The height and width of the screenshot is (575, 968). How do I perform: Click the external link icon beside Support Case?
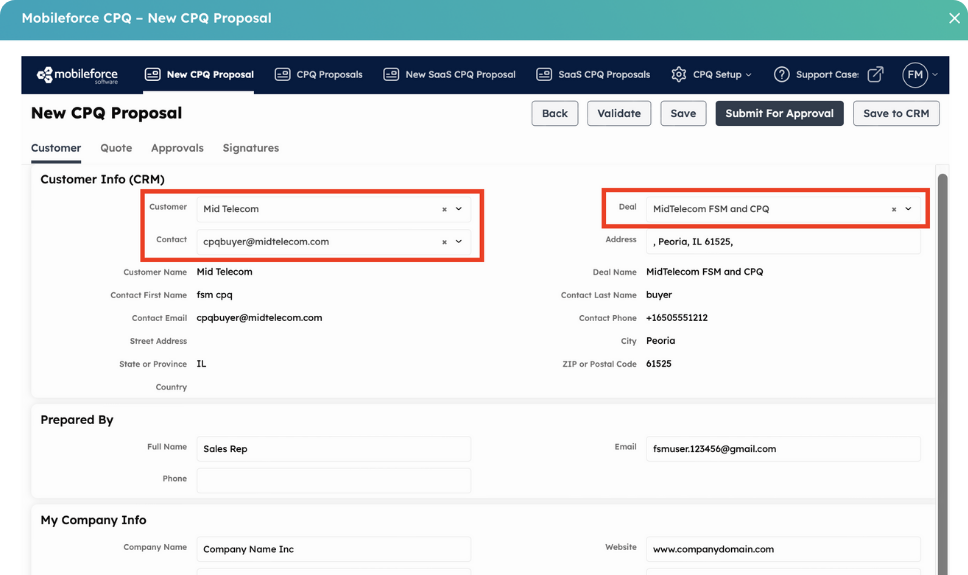[x=875, y=74]
